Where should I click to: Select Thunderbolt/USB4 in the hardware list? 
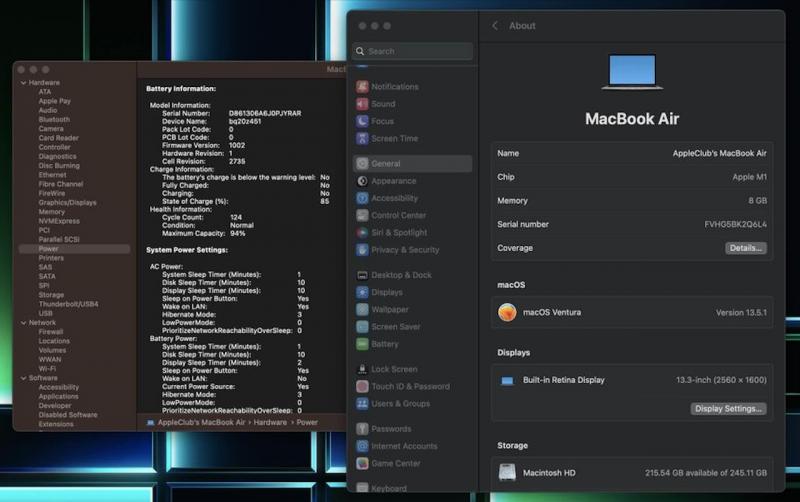68,304
